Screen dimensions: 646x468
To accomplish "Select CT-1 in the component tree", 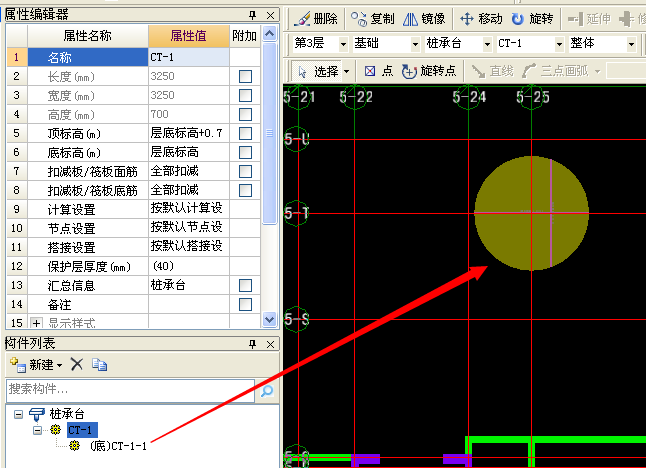I will (82, 430).
